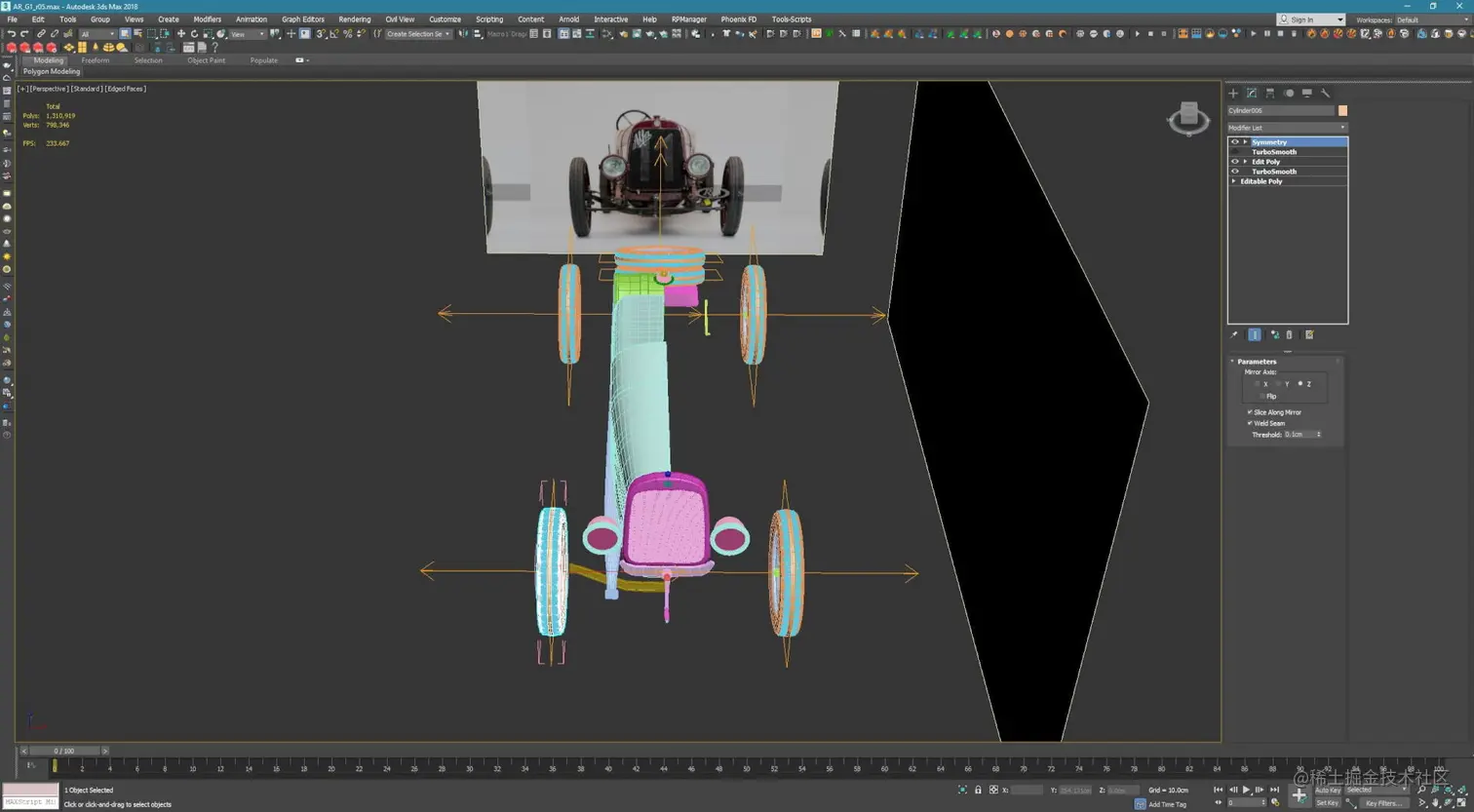Click the Pin Stack icon
The height and width of the screenshot is (812, 1474).
click(1234, 335)
